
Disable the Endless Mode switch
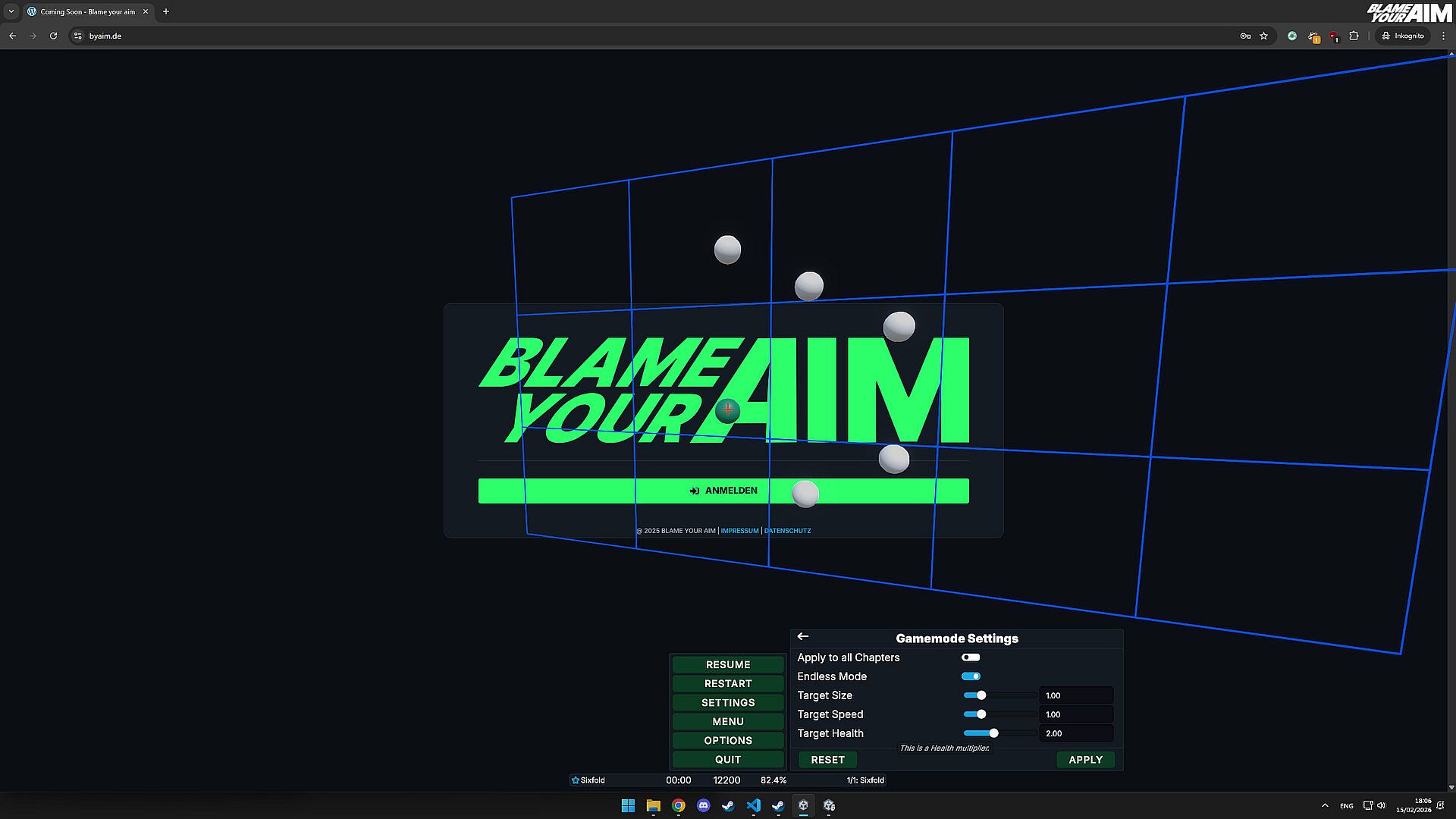coord(971,676)
